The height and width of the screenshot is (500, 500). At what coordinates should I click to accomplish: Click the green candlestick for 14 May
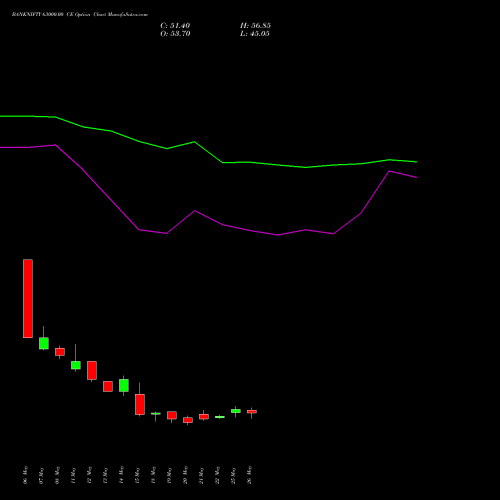[124, 385]
